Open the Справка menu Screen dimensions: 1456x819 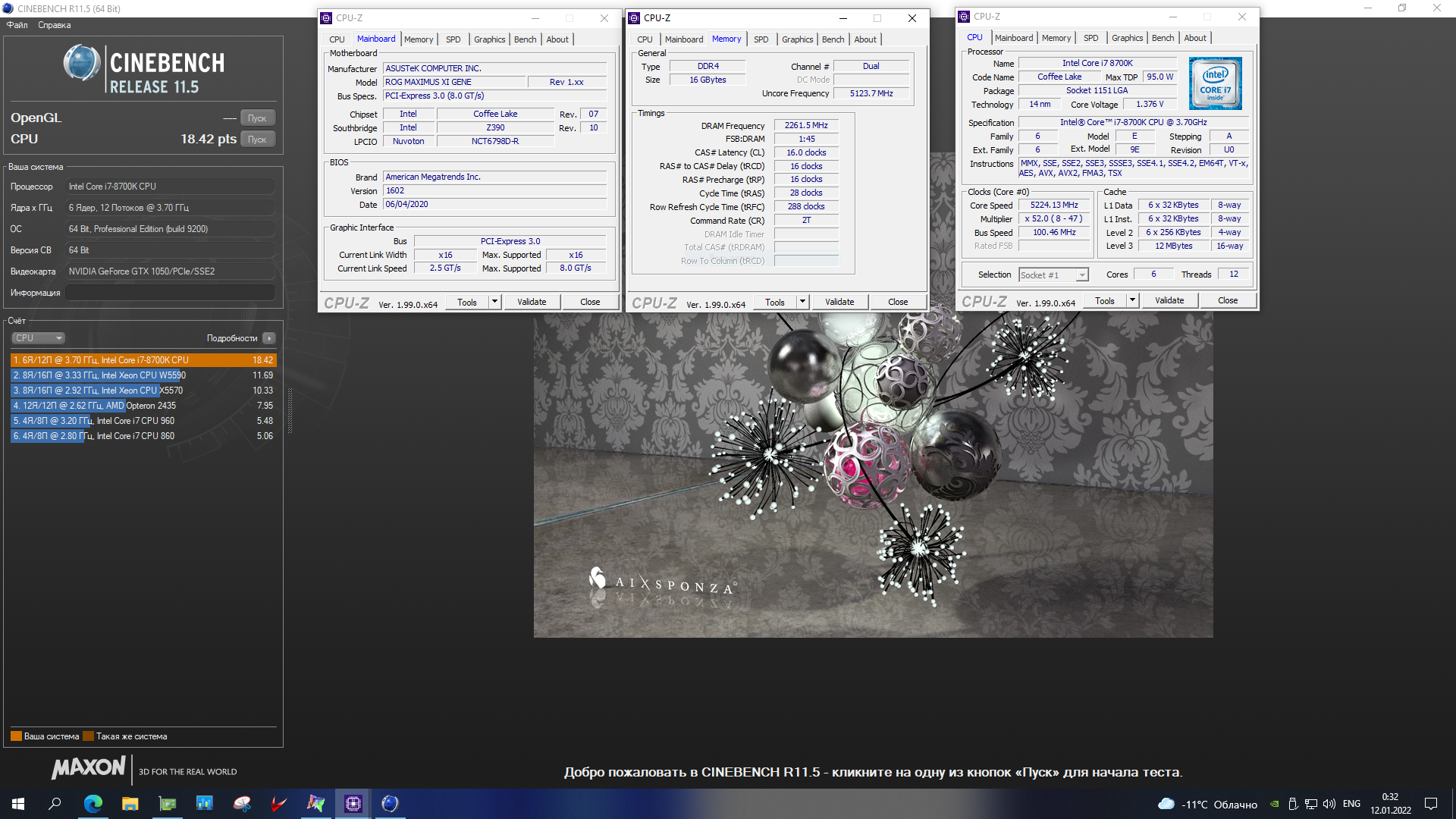55,25
